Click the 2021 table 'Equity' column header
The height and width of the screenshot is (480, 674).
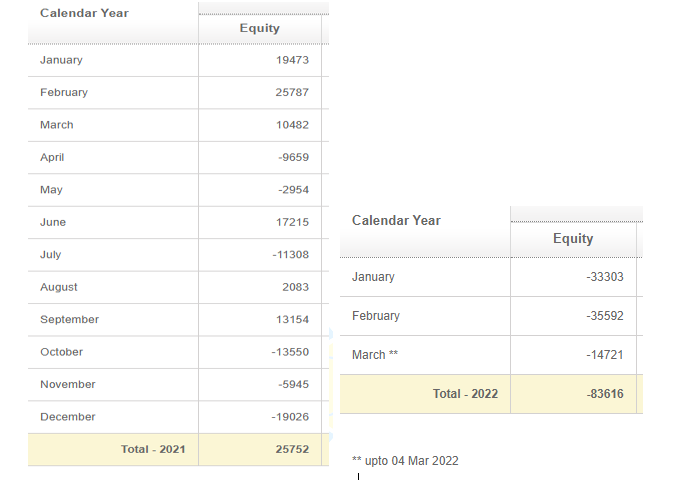(260, 28)
